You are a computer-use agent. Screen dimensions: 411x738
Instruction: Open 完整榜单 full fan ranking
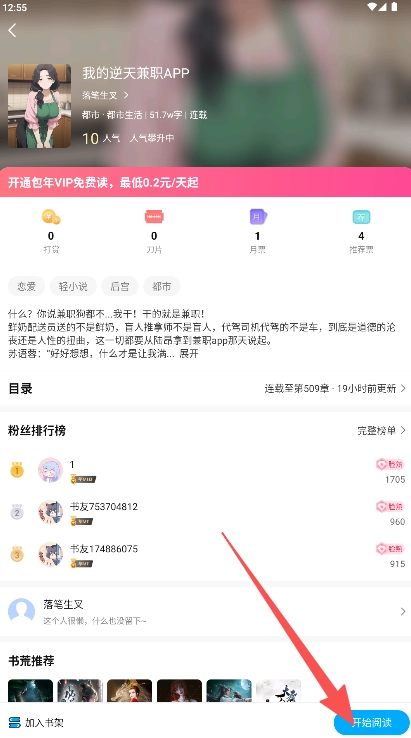(381, 430)
